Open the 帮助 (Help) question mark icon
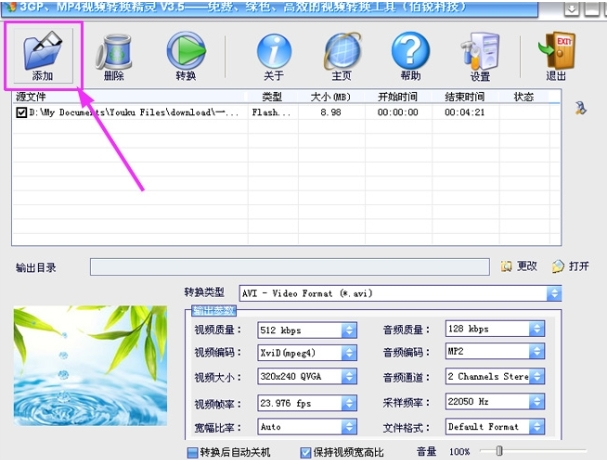609x460 pixels. 410,53
